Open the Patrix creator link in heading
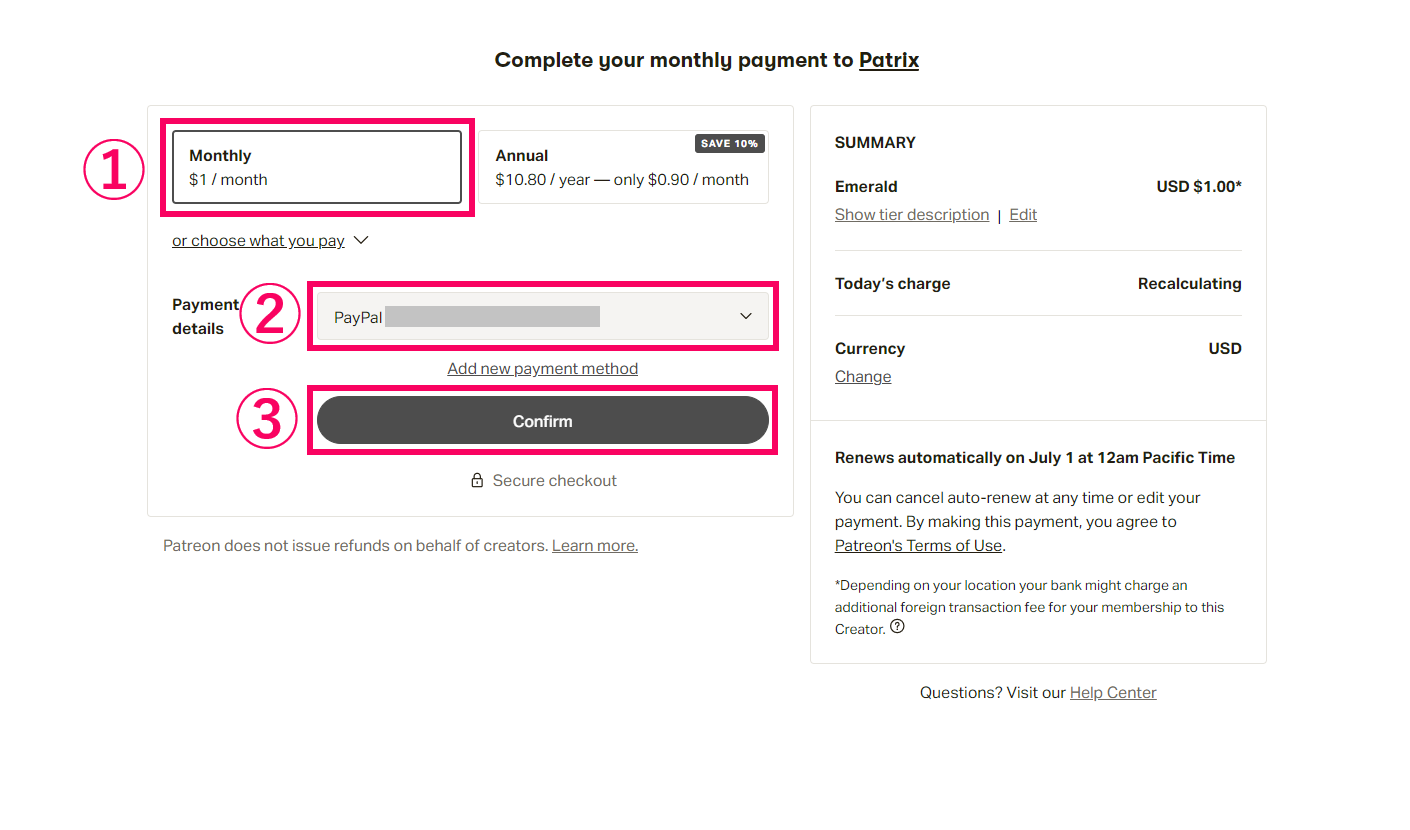The image size is (1410, 830). point(889,60)
